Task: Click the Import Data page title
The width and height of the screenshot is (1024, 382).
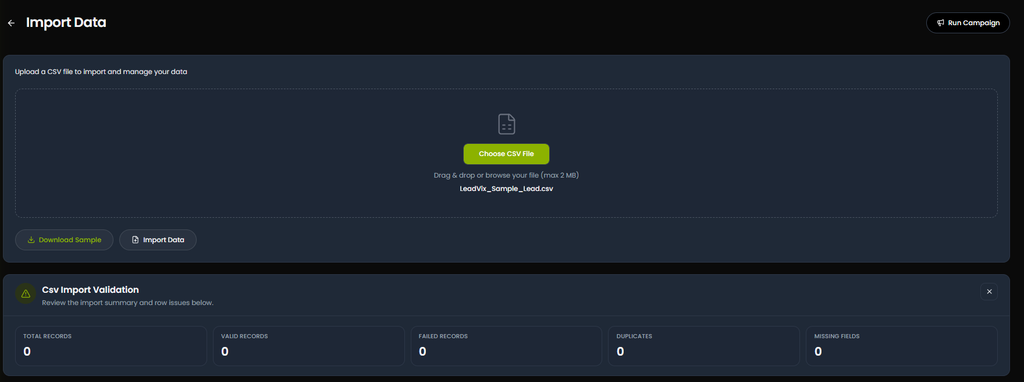Action: [66, 23]
